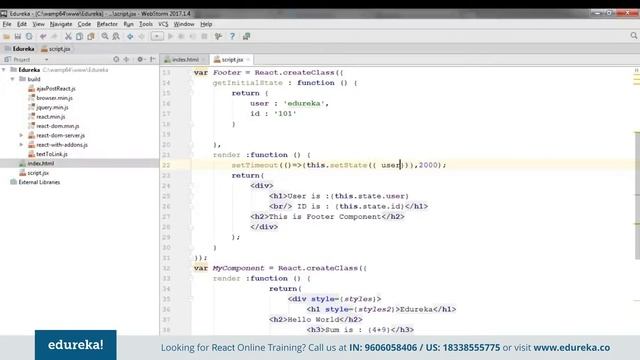Select react-dom.min.js in project tree
640x360 pixels.
(54, 126)
